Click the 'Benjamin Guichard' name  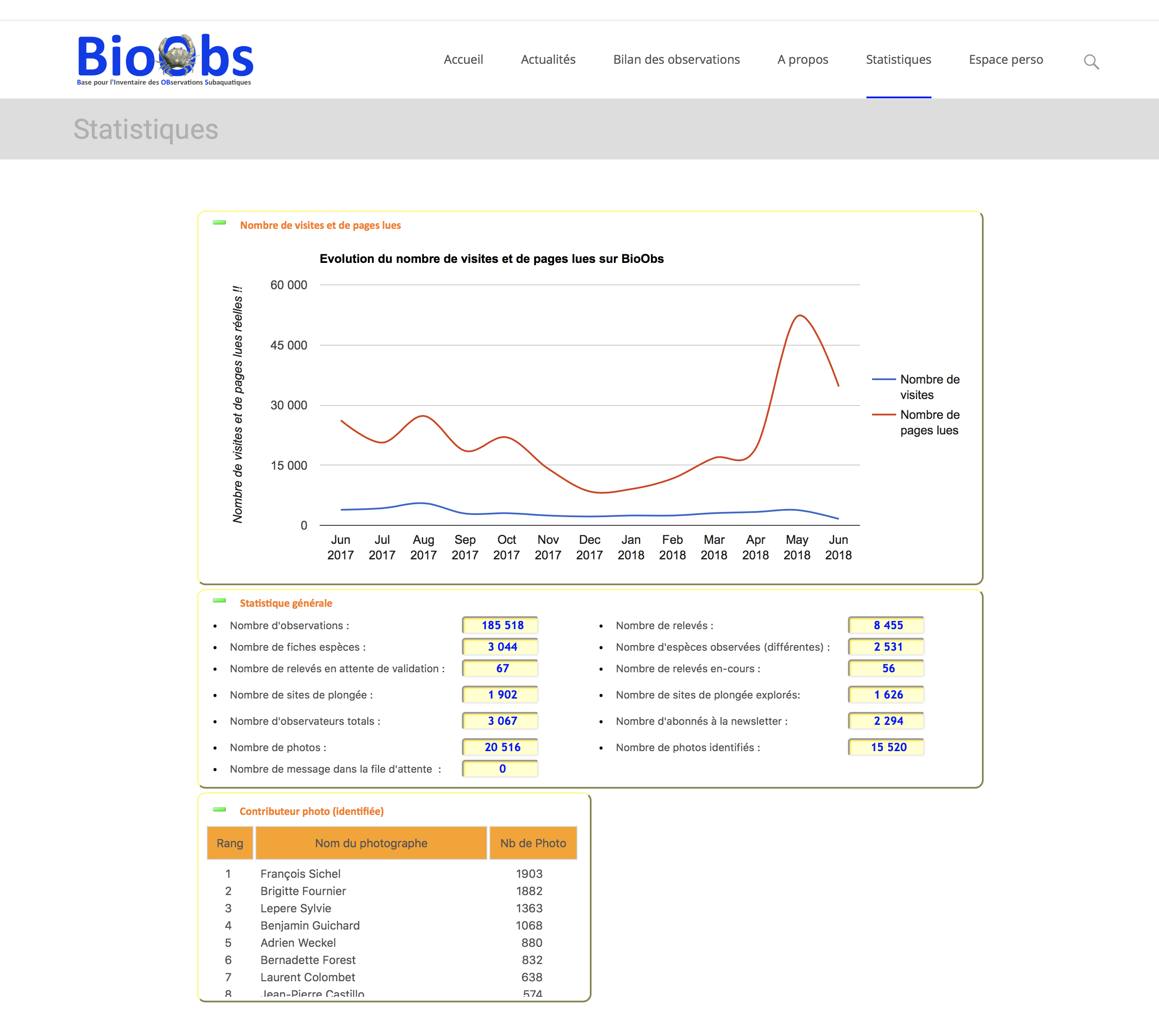click(310, 926)
